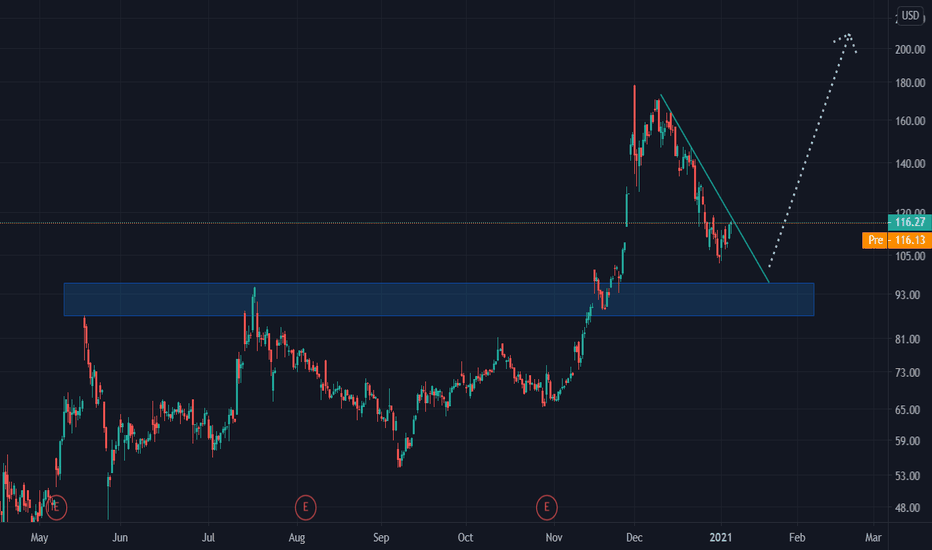Image resolution: width=932 pixels, height=550 pixels.
Task: Click the Mar label on time axis
Action: click(873, 538)
